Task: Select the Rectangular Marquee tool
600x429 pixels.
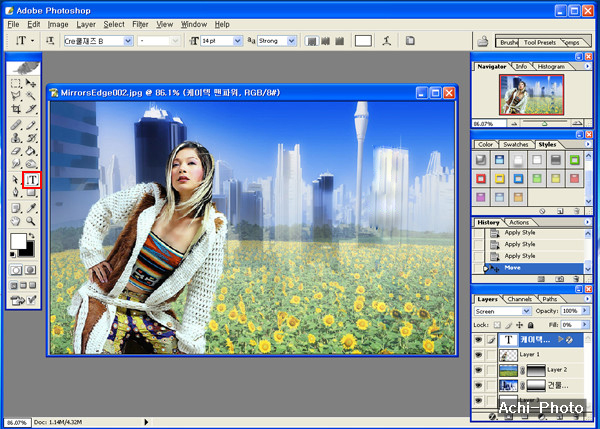Action: click(17, 84)
